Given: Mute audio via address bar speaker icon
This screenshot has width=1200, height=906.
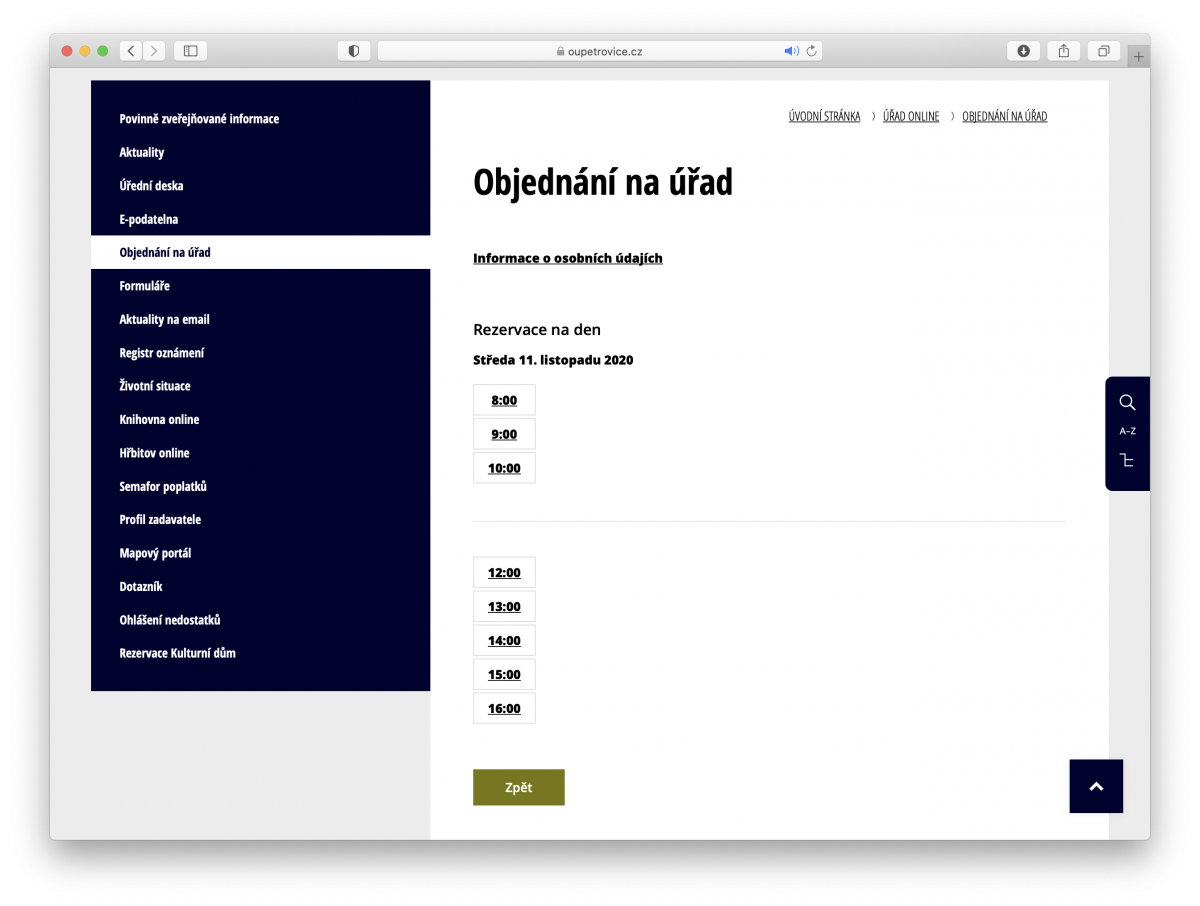Looking at the screenshot, I should coord(790,51).
